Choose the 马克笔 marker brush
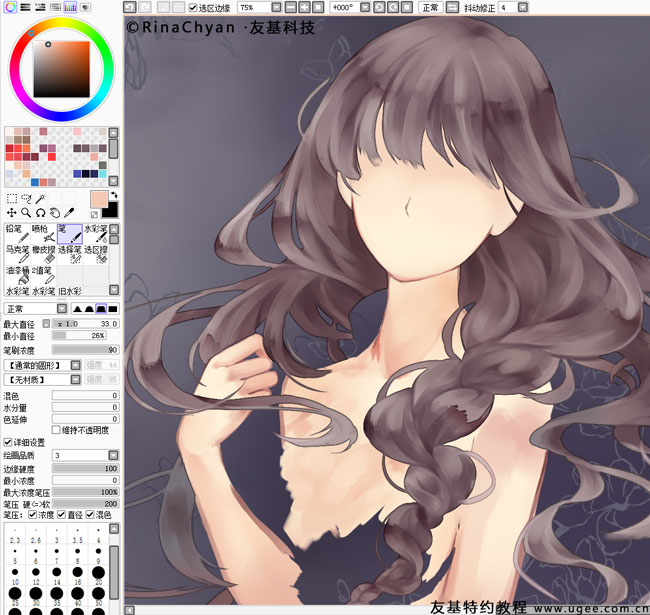The height and width of the screenshot is (615, 650). point(17,254)
